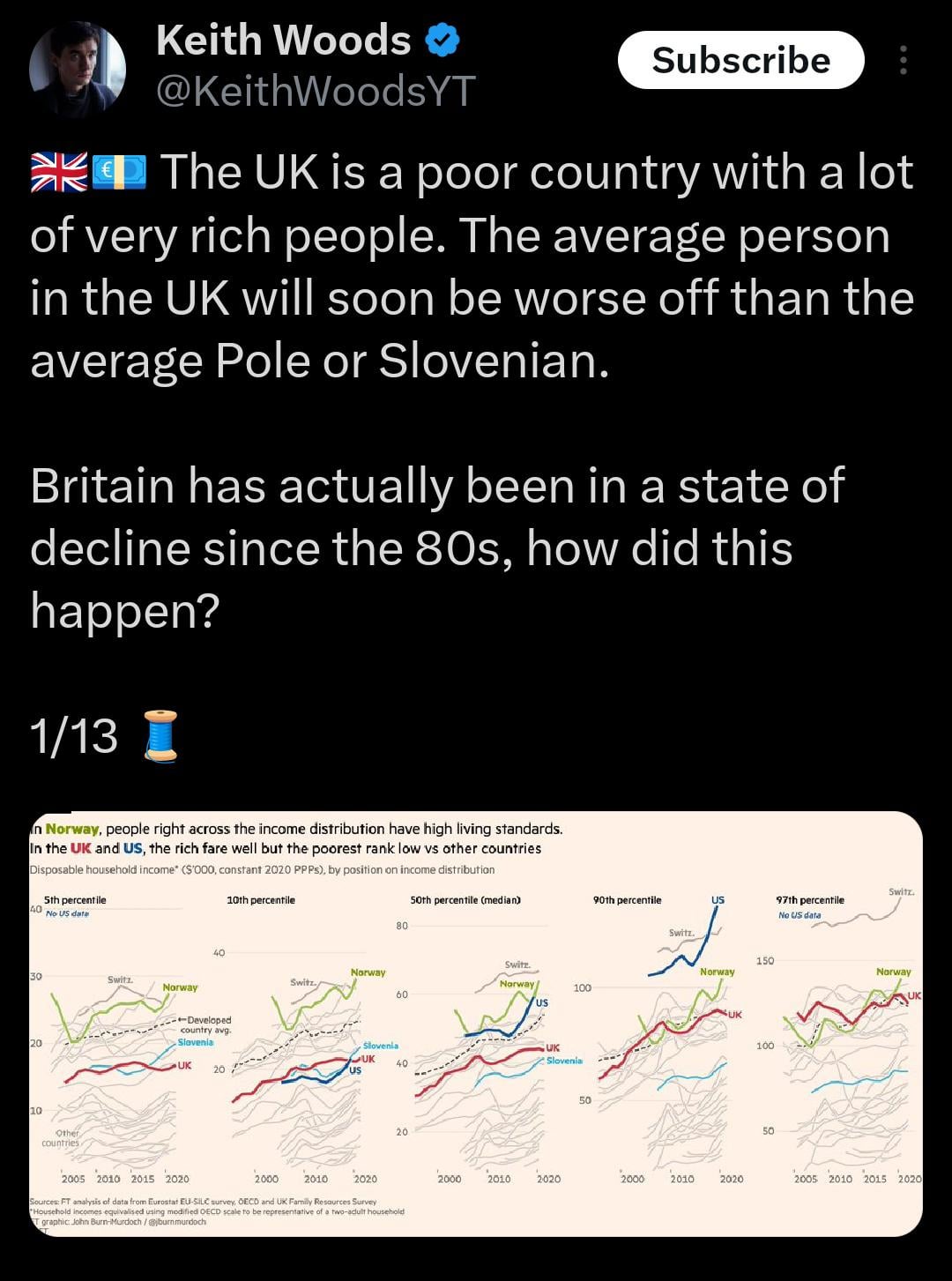Click the 10th percentile chart title
Screen dimensions: 952x1281
[261, 900]
